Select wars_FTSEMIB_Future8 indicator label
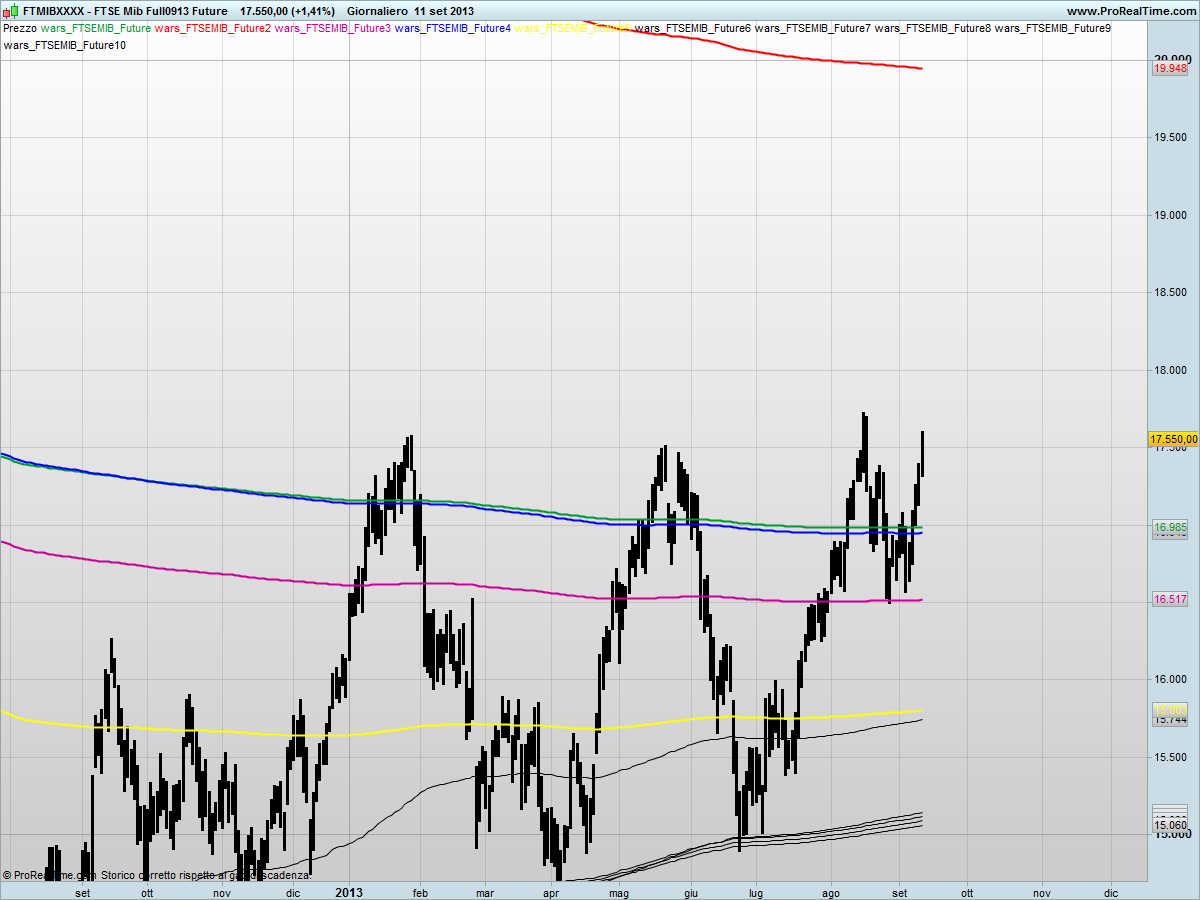The image size is (1200, 900). tap(933, 28)
